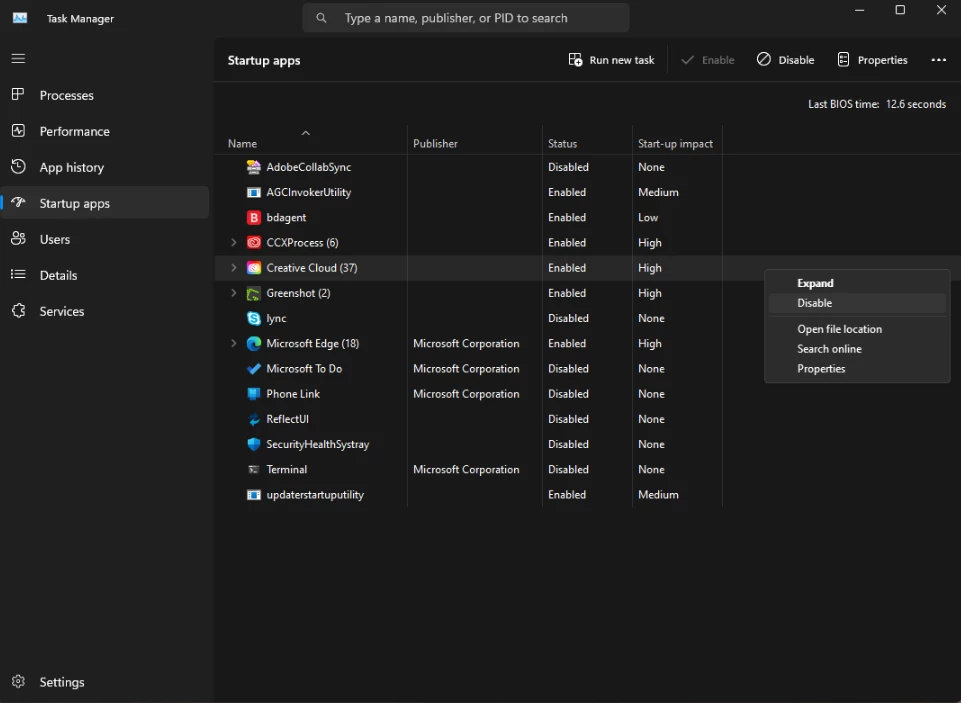Screen dimensions: 961x703
Task: Open the Users page
Action: pos(105,239)
